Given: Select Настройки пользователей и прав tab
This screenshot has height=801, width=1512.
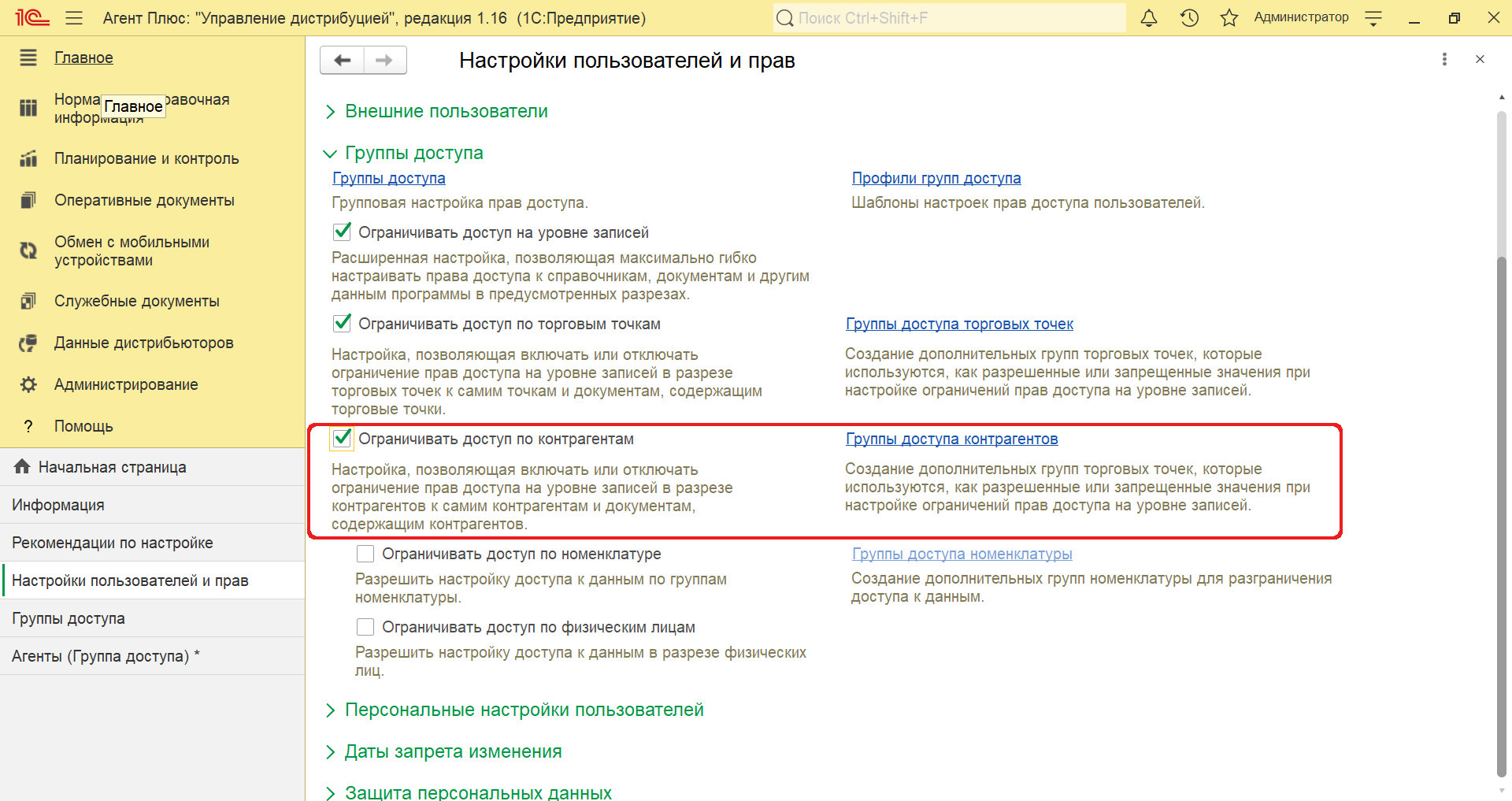Looking at the screenshot, I should 153,580.
